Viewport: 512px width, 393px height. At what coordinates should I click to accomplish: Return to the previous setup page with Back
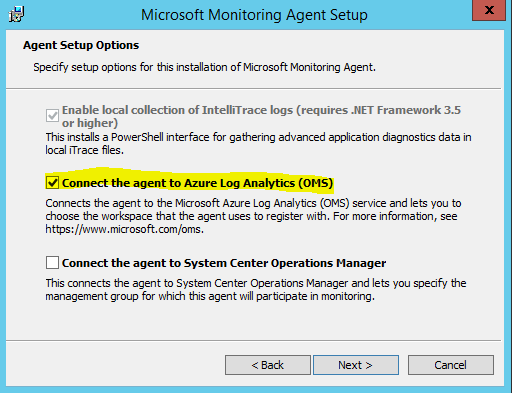click(268, 365)
